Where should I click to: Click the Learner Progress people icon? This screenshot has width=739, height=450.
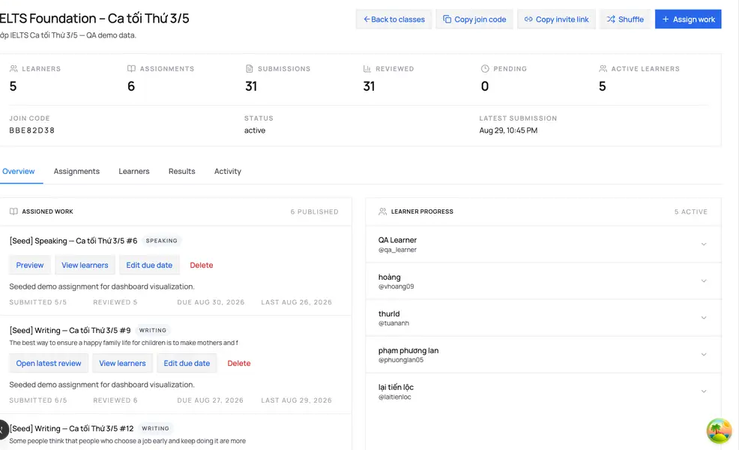coord(383,212)
